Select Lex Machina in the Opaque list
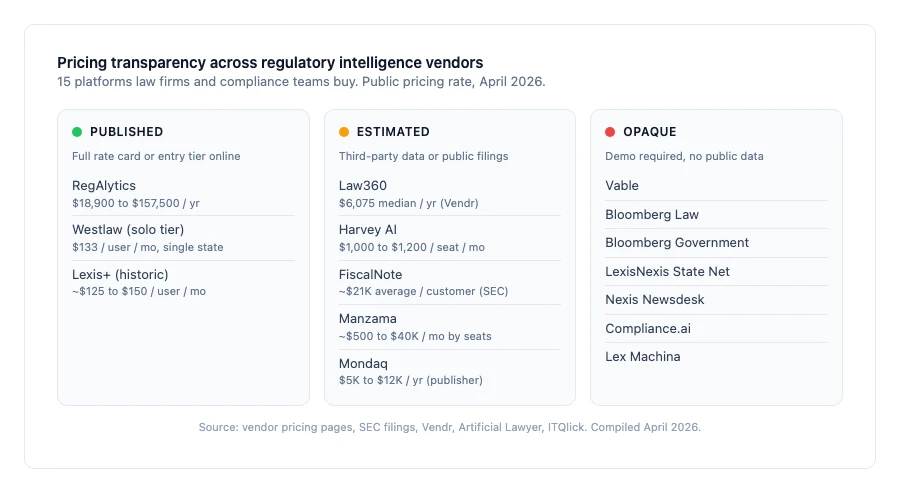900x493 pixels. click(642, 357)
